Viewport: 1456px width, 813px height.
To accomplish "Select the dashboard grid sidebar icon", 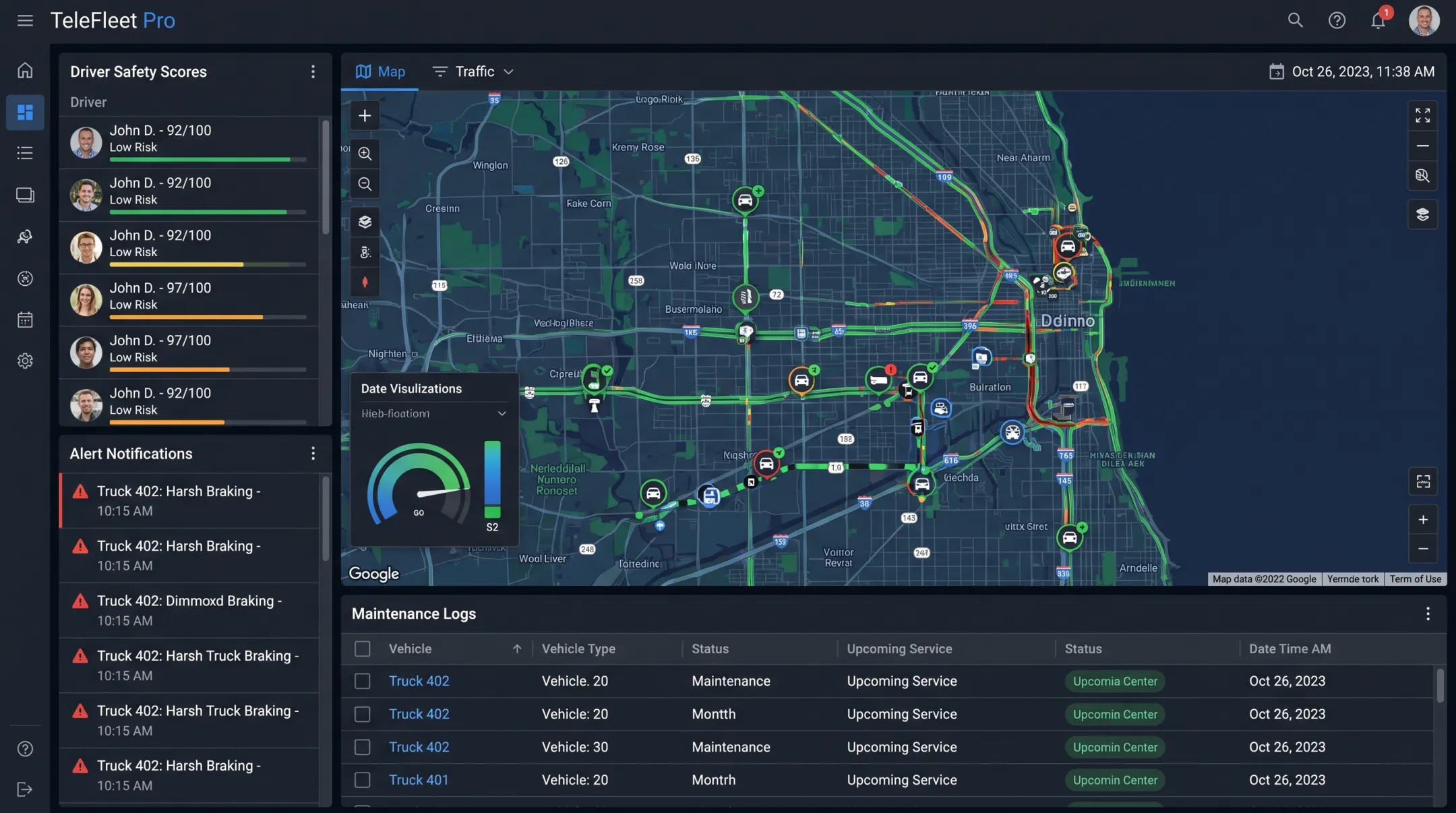I will [25, 112].
